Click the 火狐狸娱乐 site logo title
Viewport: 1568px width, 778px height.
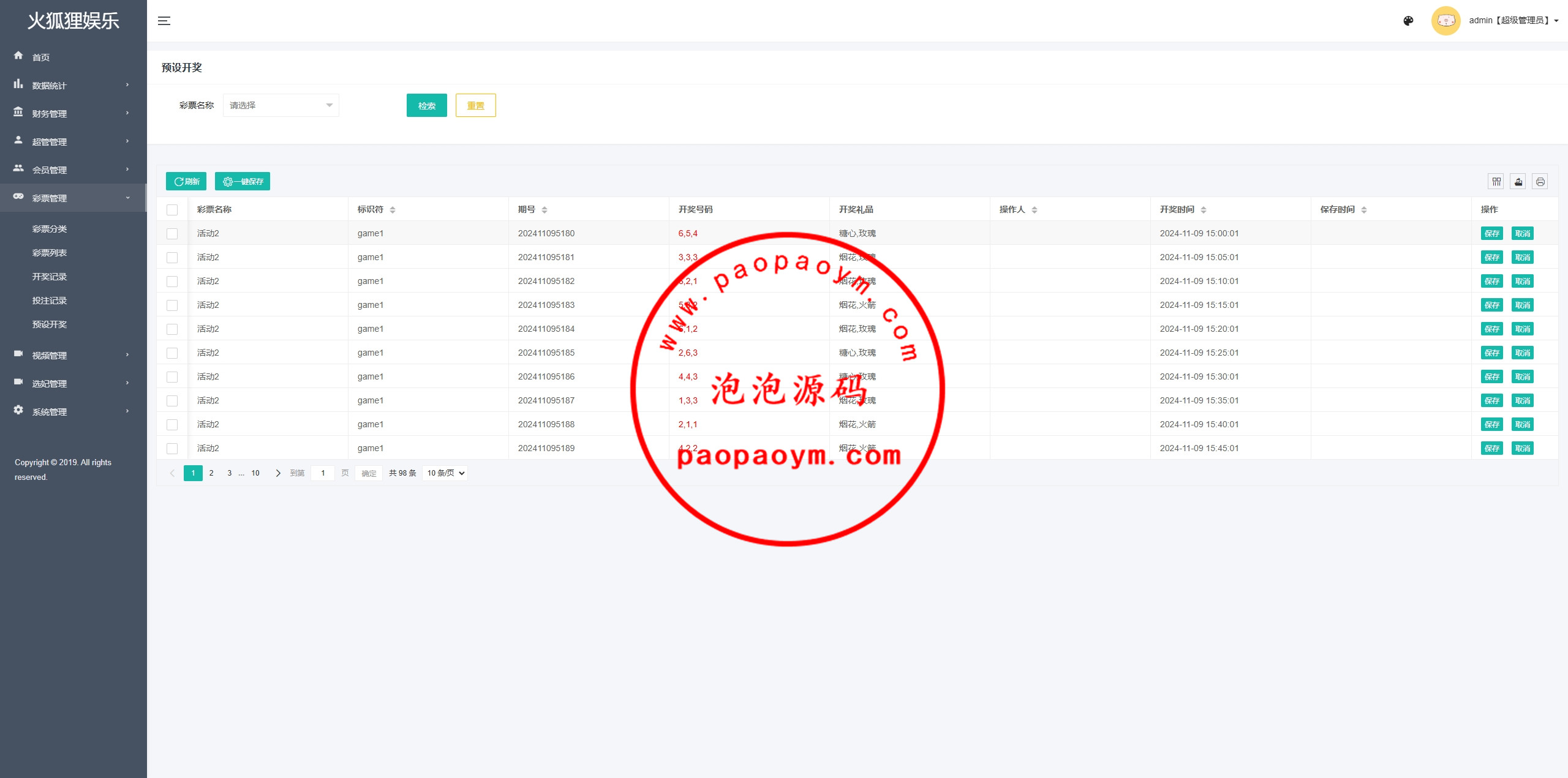[73, 21]
